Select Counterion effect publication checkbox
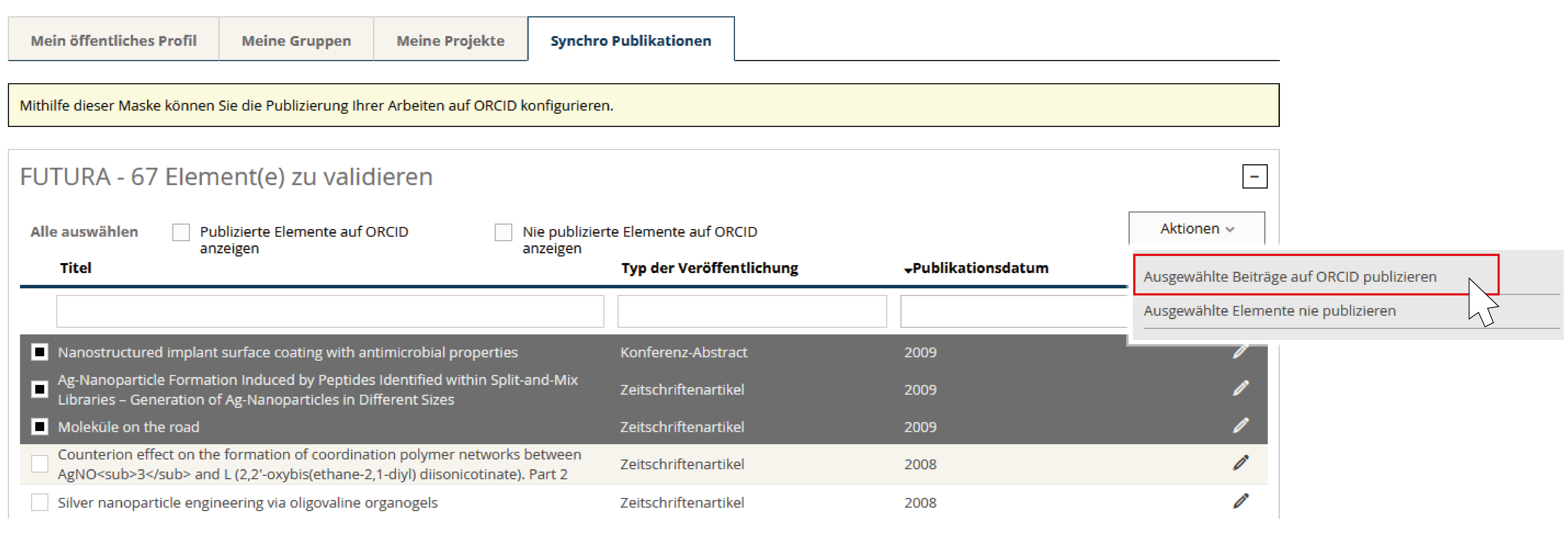Image resolution: width=1568 pixels, height=544 pixels. click(x=39, y=464)
